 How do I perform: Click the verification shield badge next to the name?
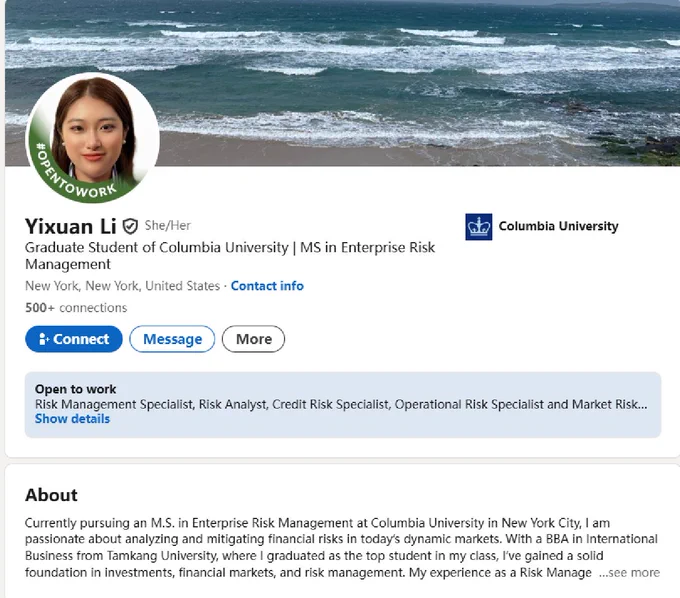point(130,226)
